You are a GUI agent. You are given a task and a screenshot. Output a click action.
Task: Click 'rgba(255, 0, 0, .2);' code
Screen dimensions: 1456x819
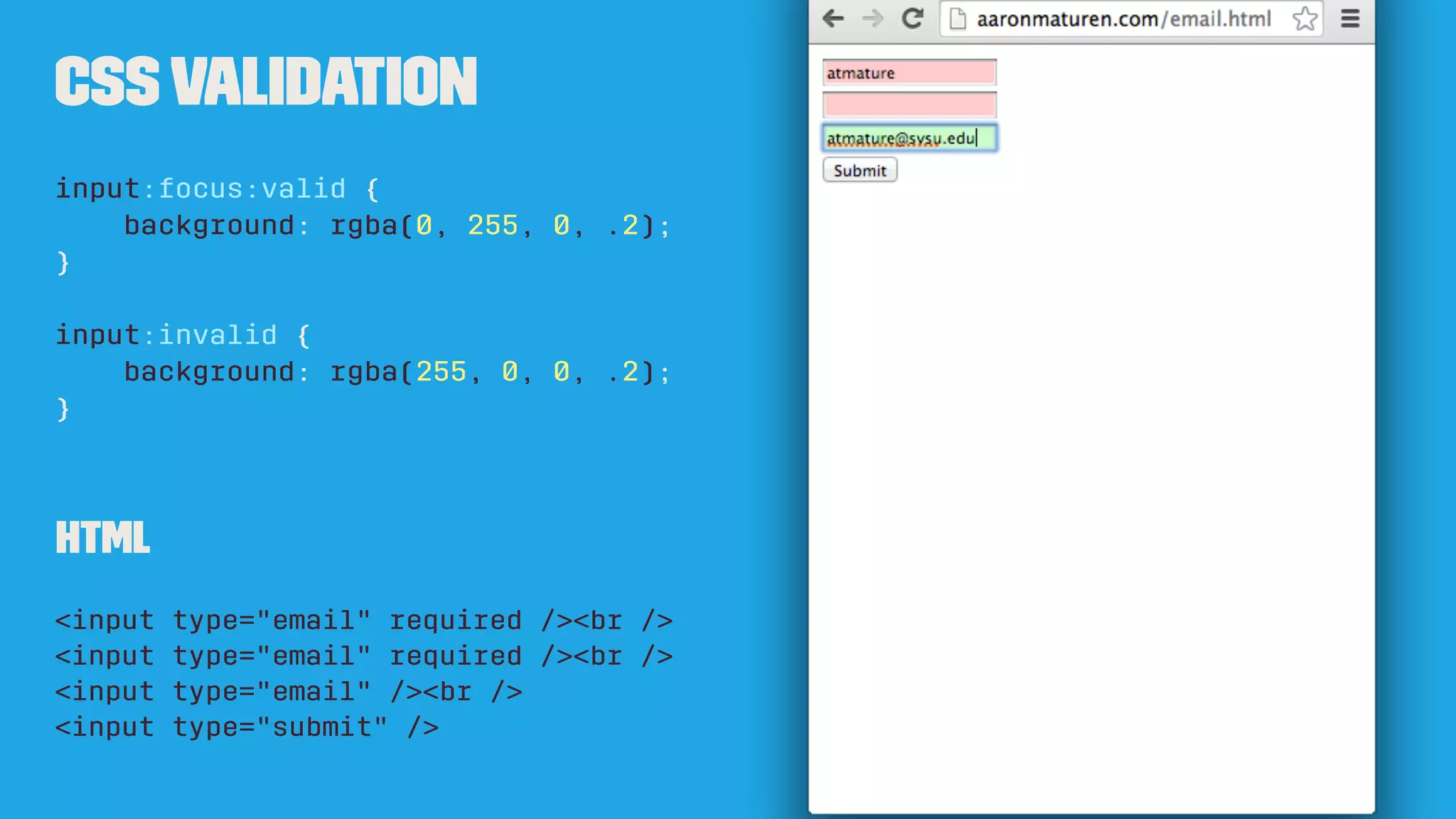pyautogui.click(x=500, y=372)
